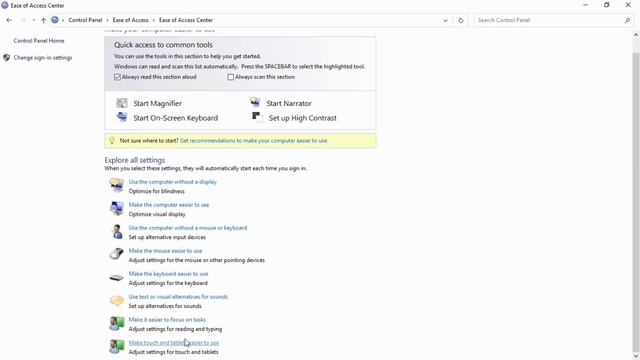
Task: Open 'Use the computer without a mouse or keyboard'
Action: [x=188, y=228]
